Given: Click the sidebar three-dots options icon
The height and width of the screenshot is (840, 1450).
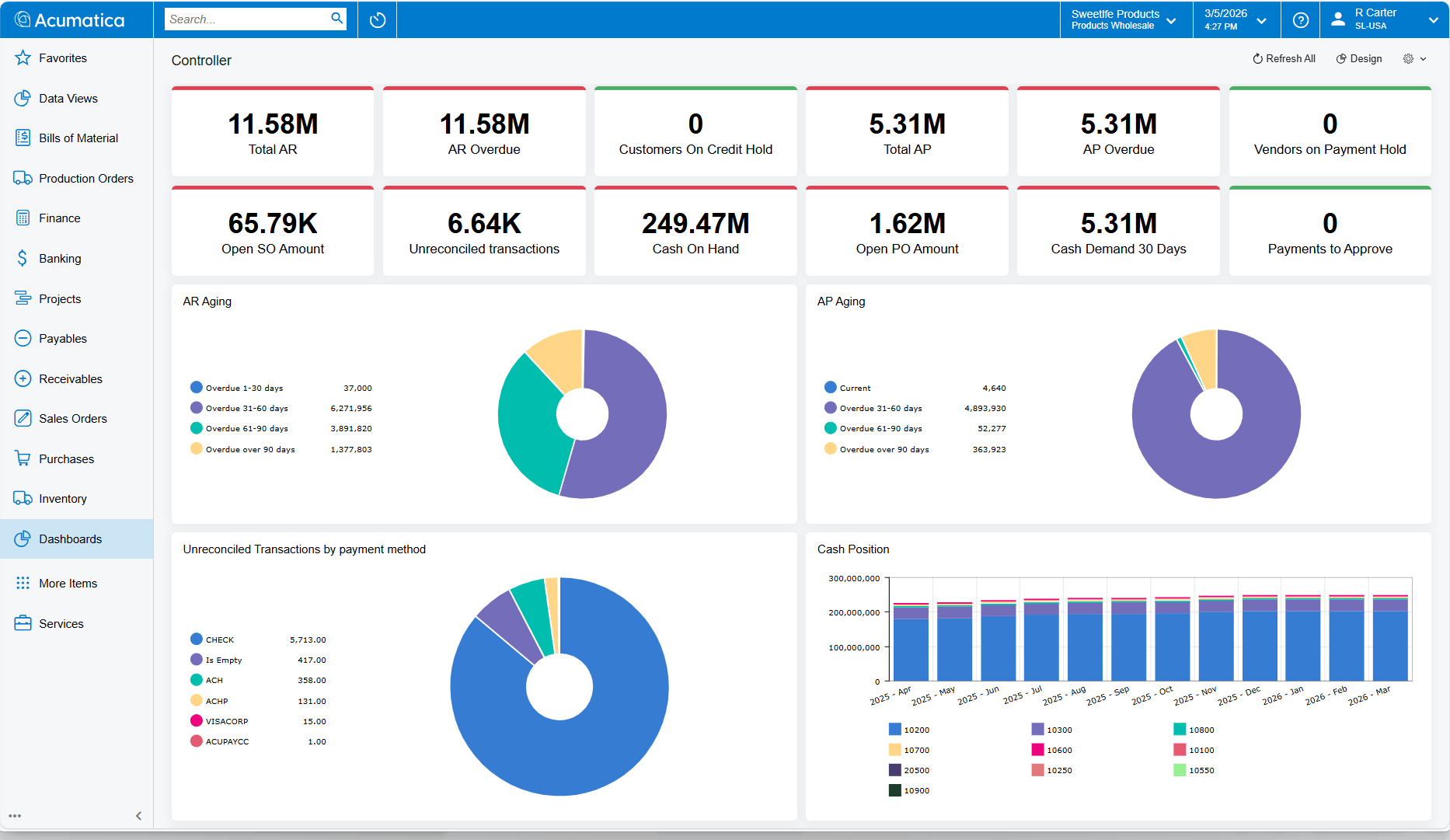Looking at the screenshot, I should point(15,816).
